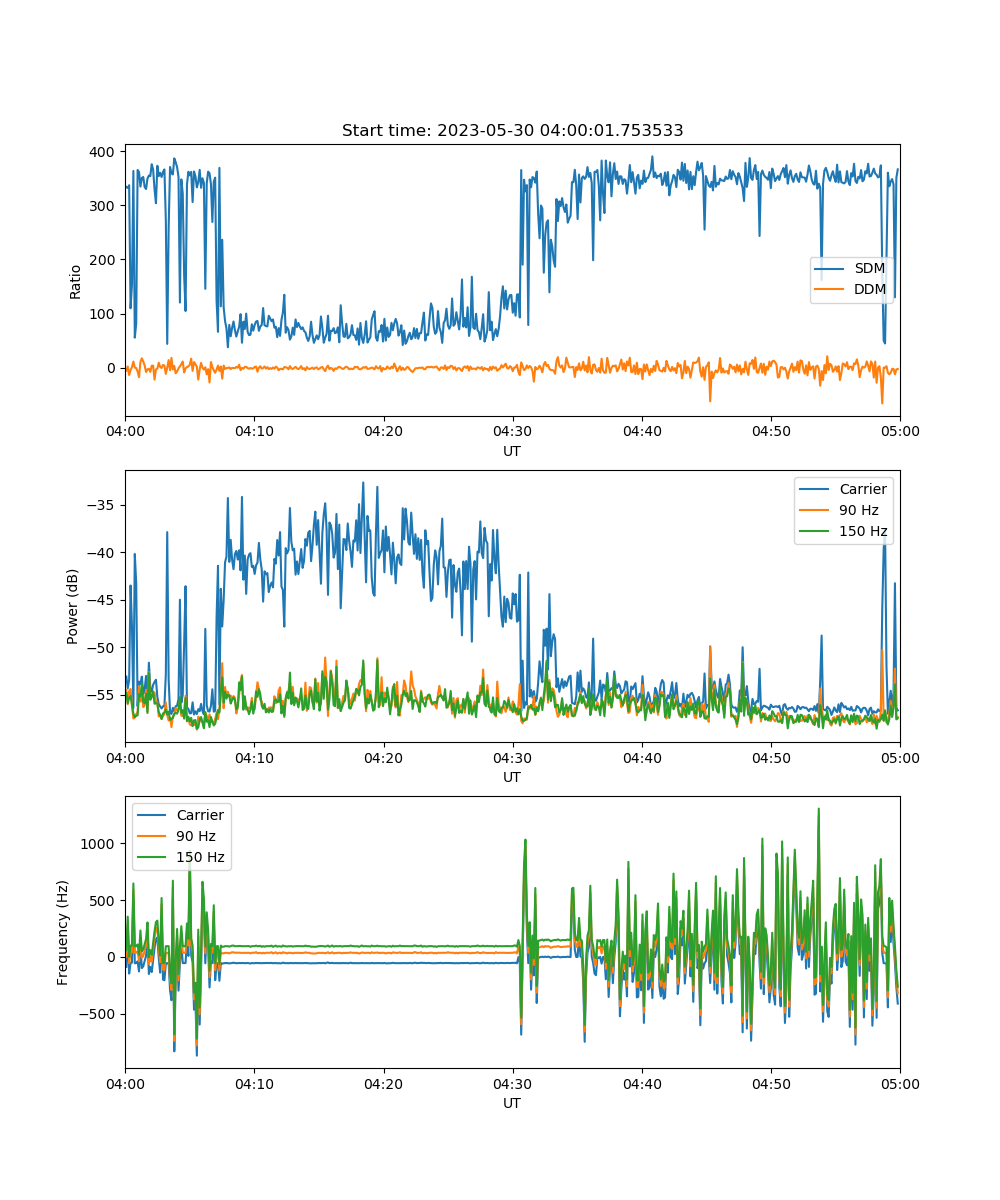Click the 0 tick on the Ratio axis
The width and height of the screenshot is (1000, 1200).
tap(113, 368)
